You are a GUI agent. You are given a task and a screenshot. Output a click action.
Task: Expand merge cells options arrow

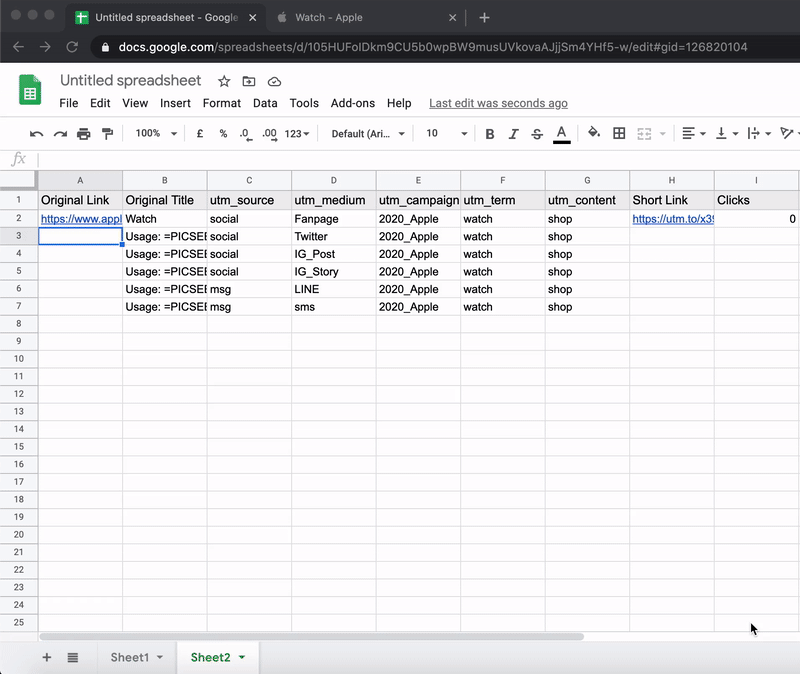point(663,134)
